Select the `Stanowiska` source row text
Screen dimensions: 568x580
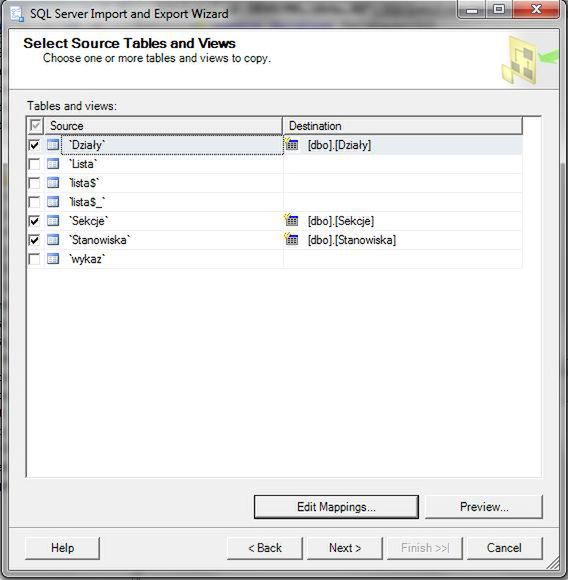click(100, 240)
